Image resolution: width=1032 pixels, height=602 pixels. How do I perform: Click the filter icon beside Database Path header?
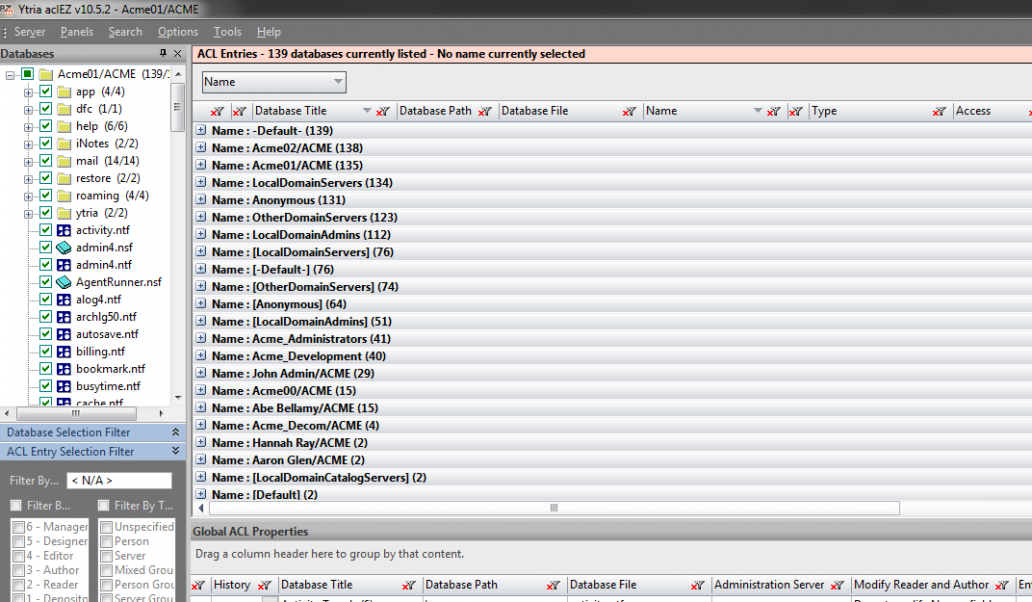tap(485, 112)
